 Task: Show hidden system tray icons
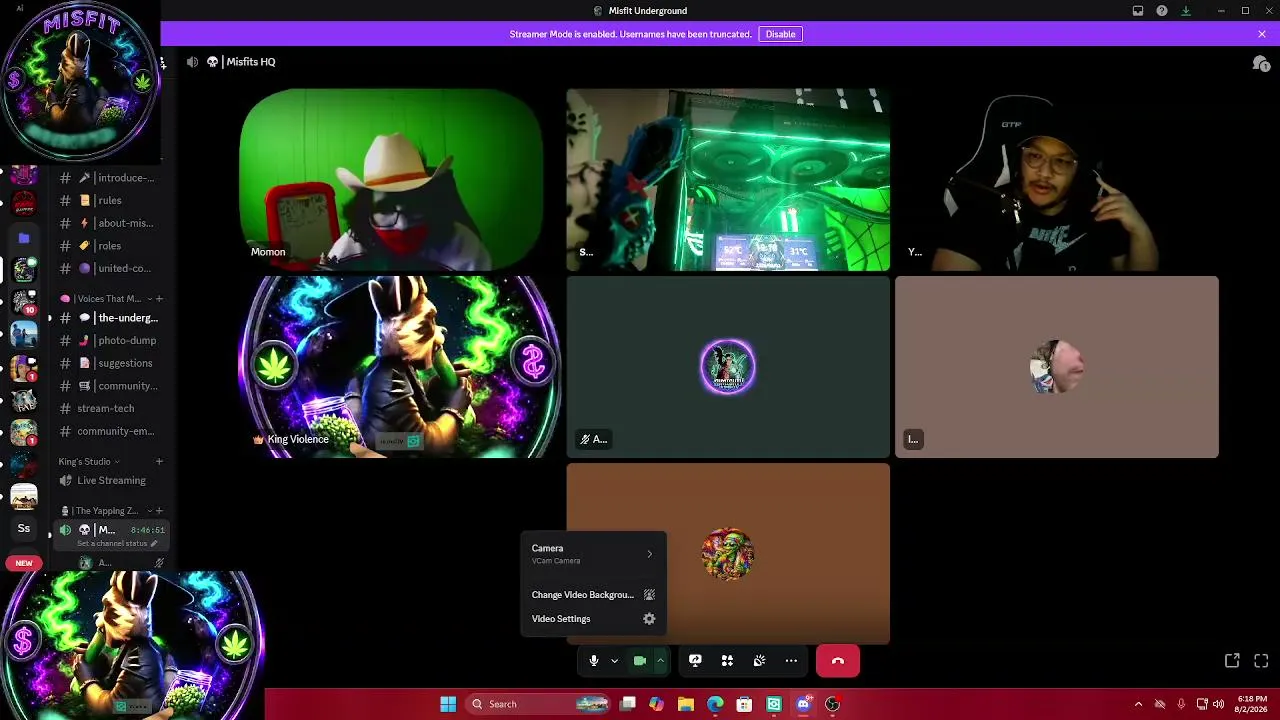tap(1138, 704)
